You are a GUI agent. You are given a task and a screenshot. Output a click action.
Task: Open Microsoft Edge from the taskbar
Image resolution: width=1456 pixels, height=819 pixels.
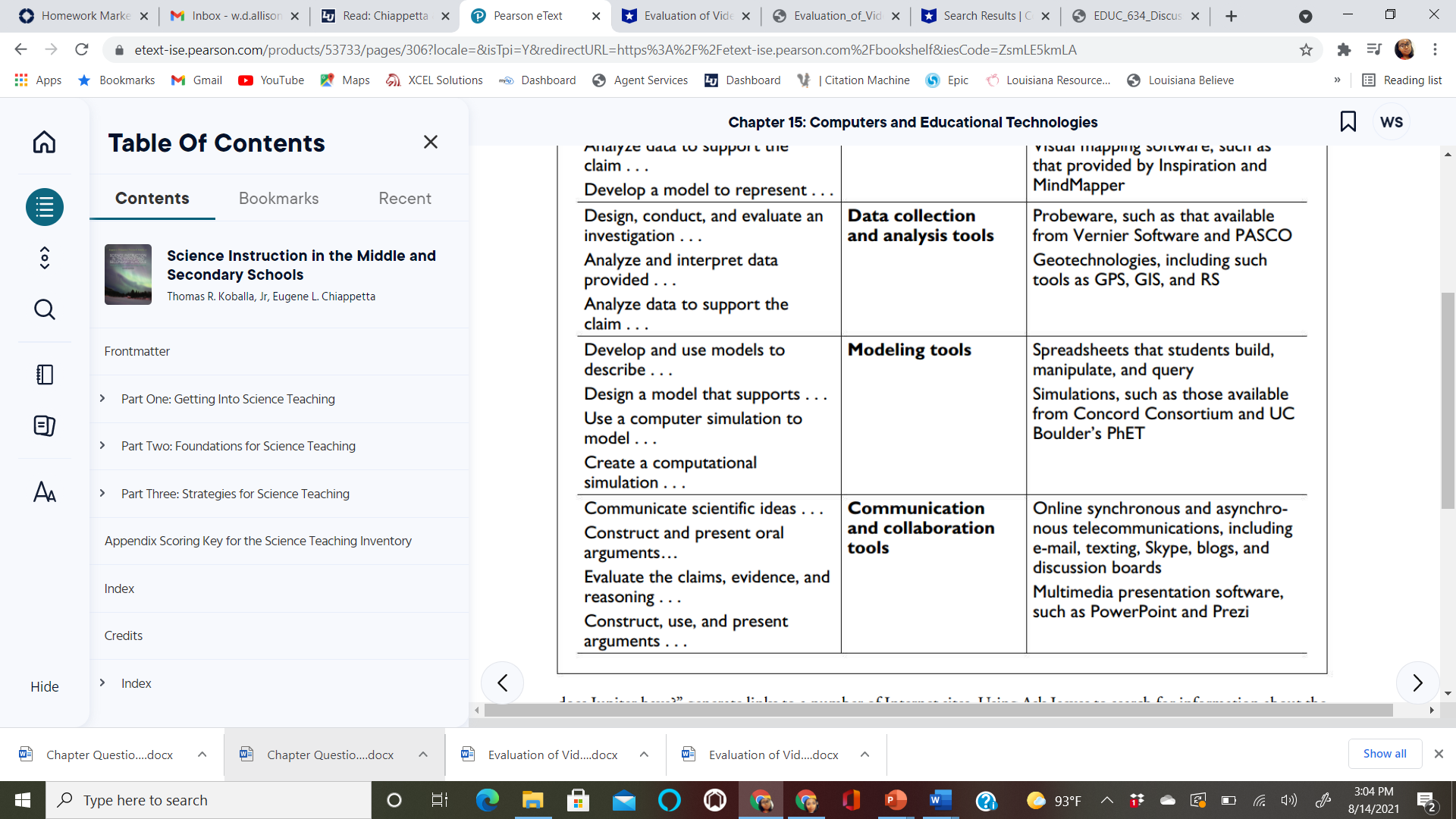487,800
